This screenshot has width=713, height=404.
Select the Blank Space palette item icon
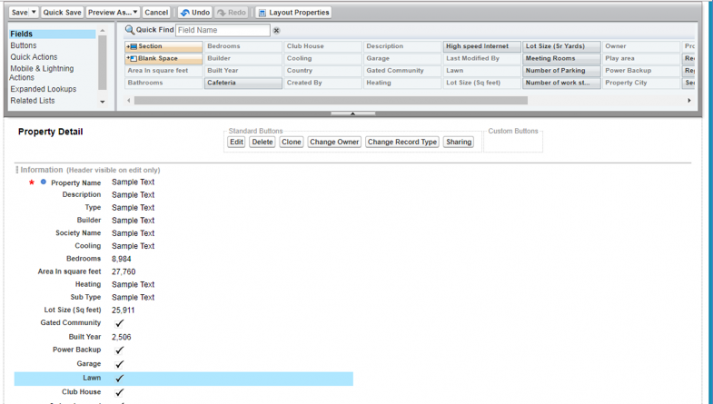click(131, 58)
